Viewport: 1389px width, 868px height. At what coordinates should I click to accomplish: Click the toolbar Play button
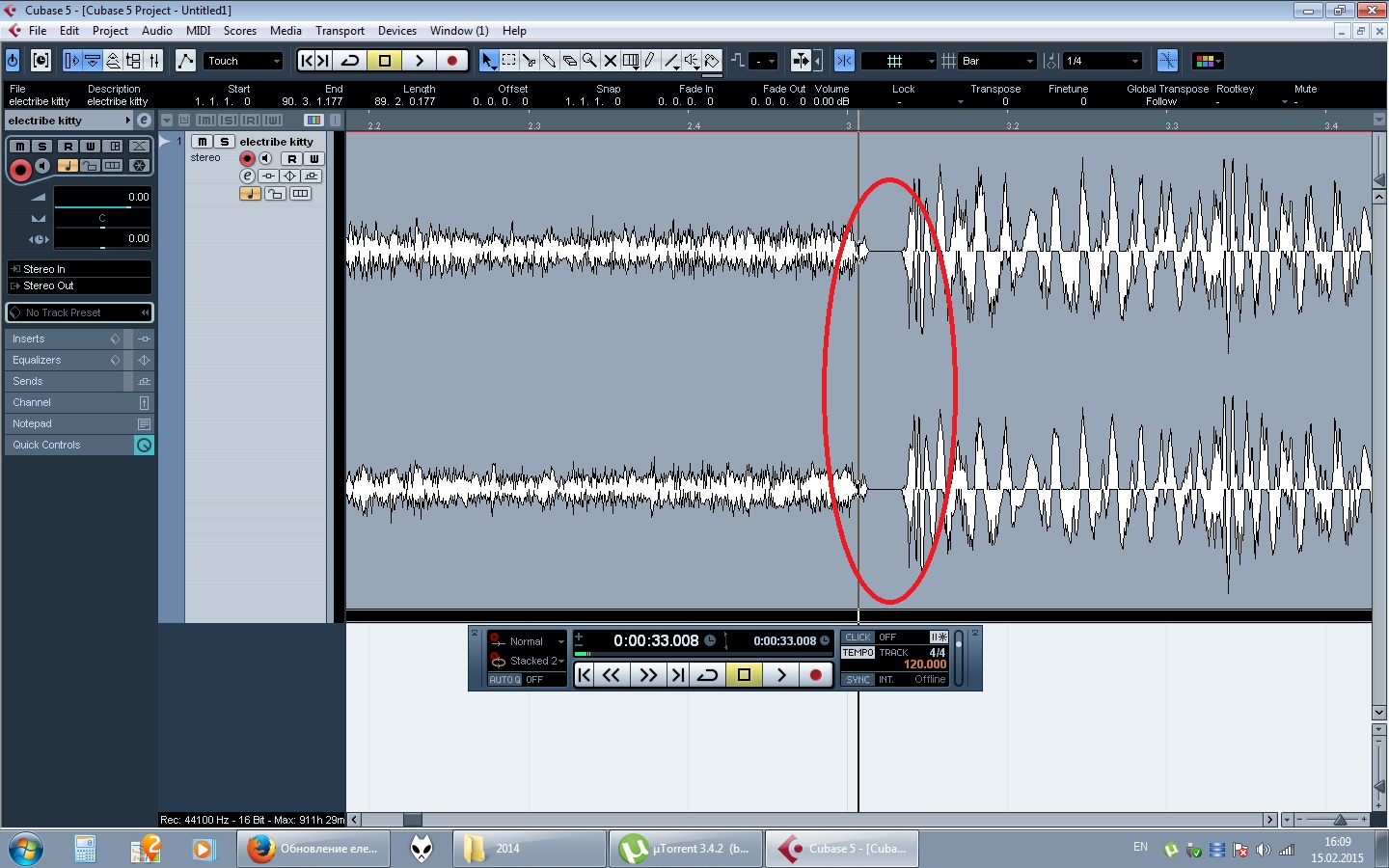tap(419, 61)
